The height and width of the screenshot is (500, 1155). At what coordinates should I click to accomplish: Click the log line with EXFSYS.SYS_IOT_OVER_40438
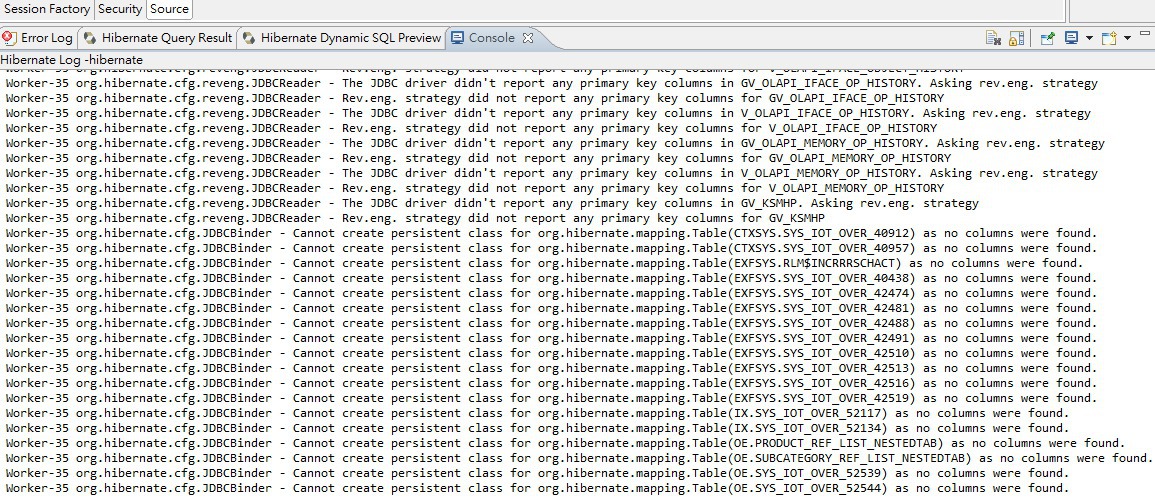551,278
